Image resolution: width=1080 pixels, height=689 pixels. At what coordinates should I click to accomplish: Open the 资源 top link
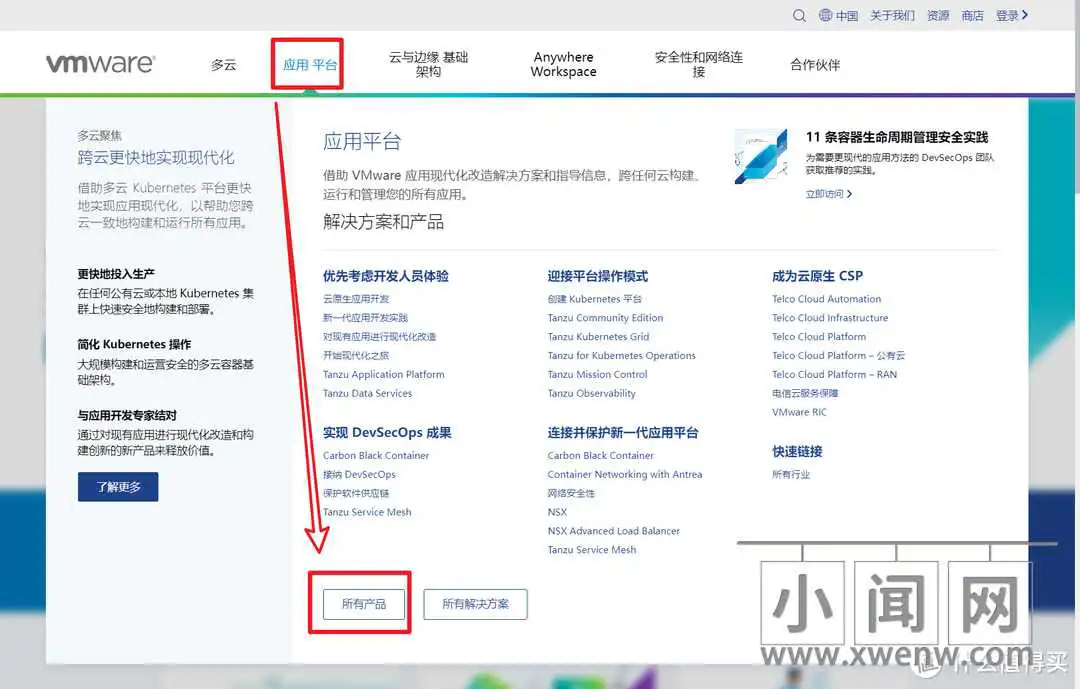[937, 15]
